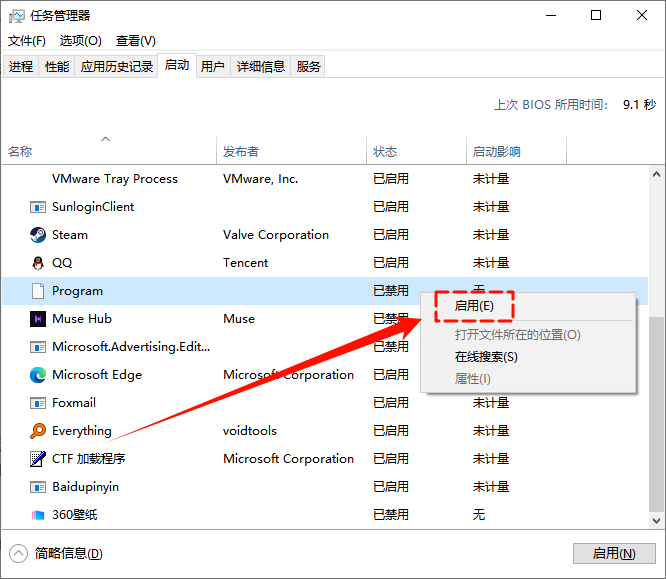
Task: Collapse to 简略信息 using the circled arrow
Action: point(18,554)
